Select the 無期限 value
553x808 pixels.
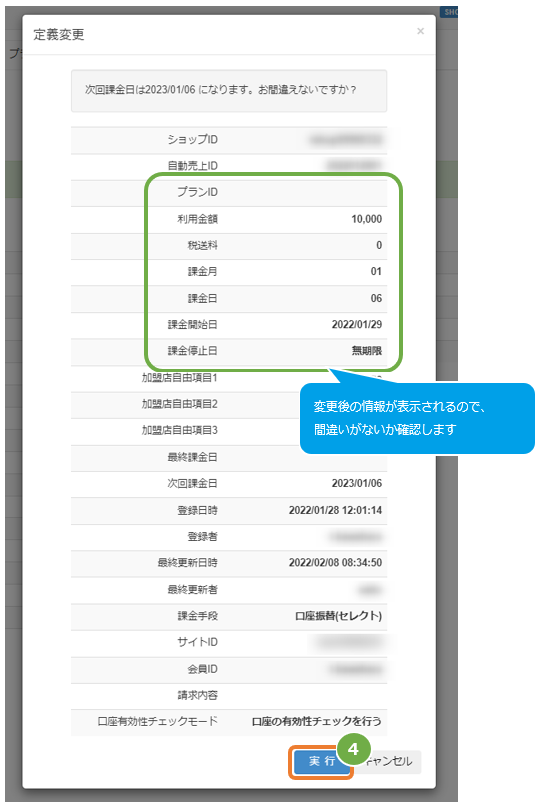click(367, 351)
